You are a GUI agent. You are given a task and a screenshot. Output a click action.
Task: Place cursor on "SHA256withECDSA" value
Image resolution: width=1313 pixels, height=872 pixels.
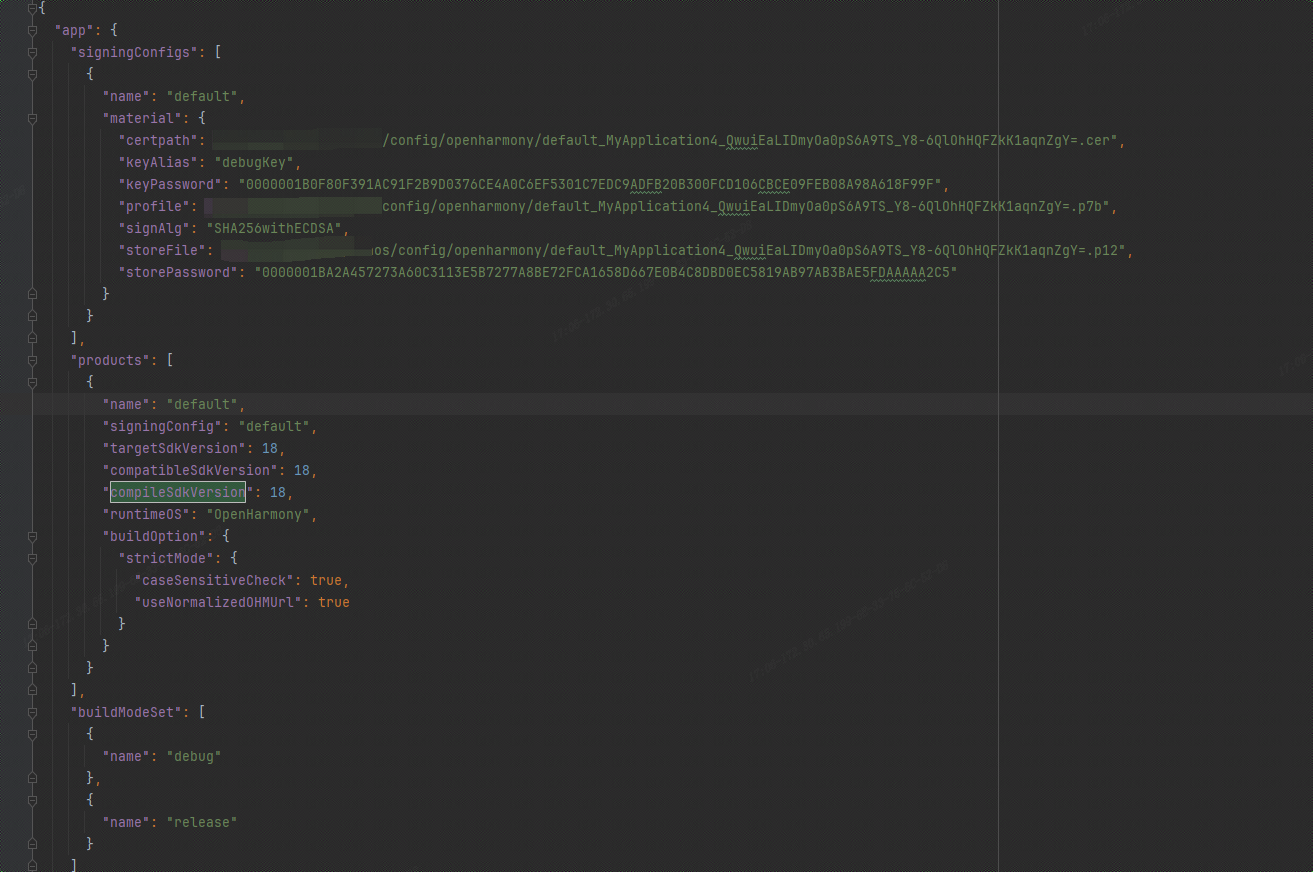pos(275,228)
